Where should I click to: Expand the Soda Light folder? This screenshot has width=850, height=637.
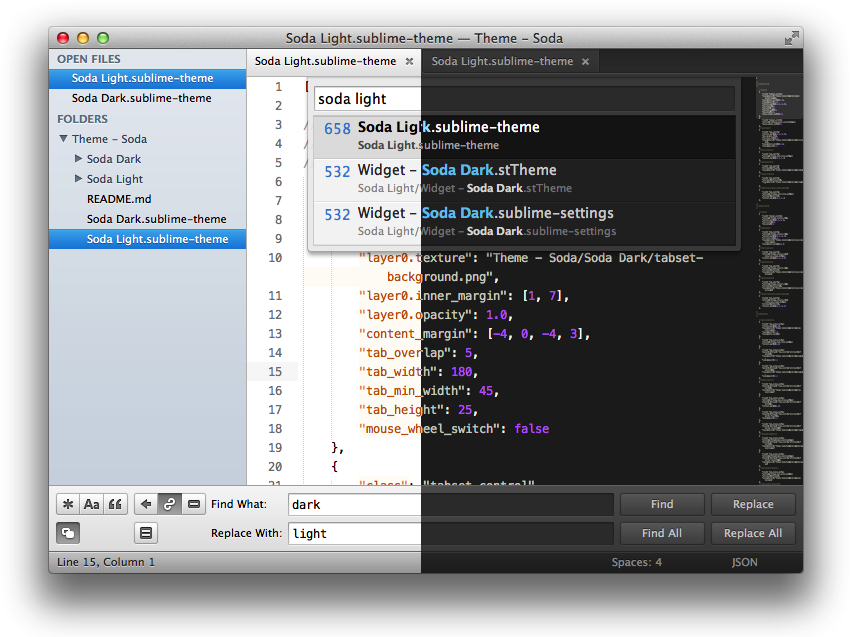(79, 178)
